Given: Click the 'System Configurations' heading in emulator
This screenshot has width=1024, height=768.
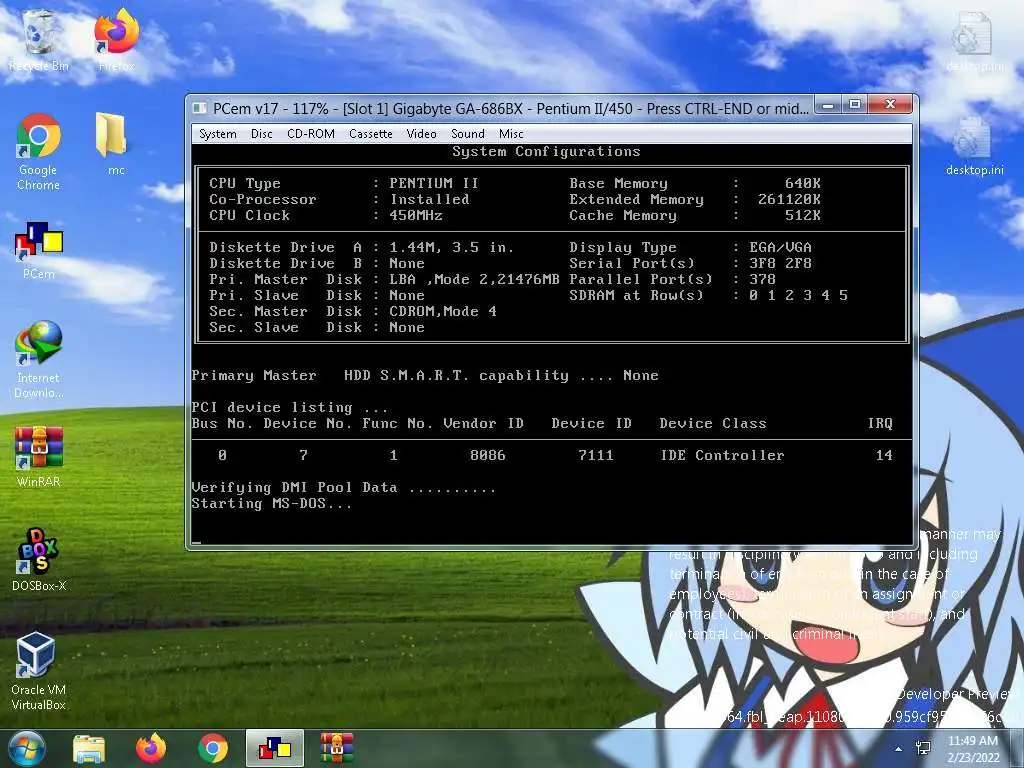Looking at the screenshot, I should (546, 152).
